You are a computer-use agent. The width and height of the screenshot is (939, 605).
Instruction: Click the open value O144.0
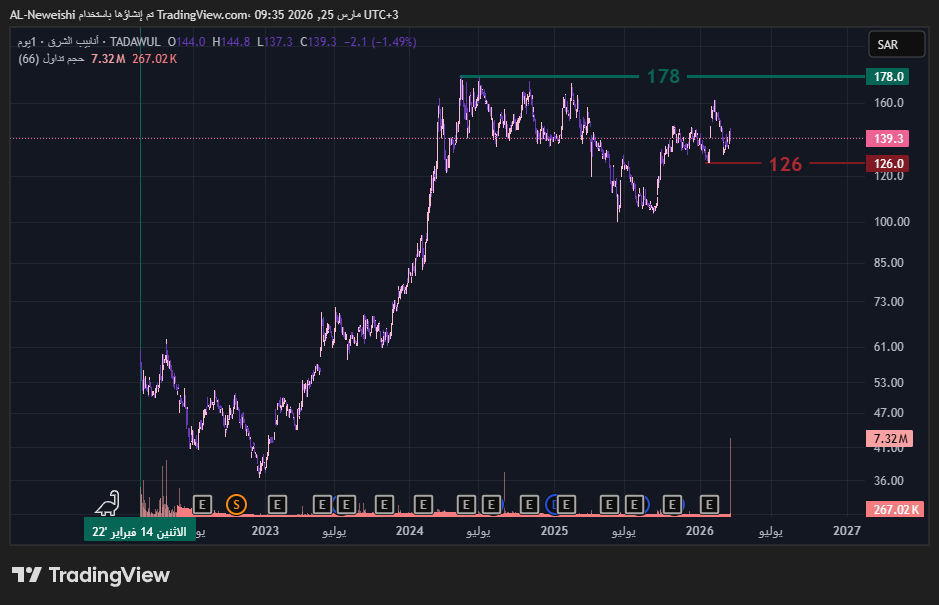187,42
